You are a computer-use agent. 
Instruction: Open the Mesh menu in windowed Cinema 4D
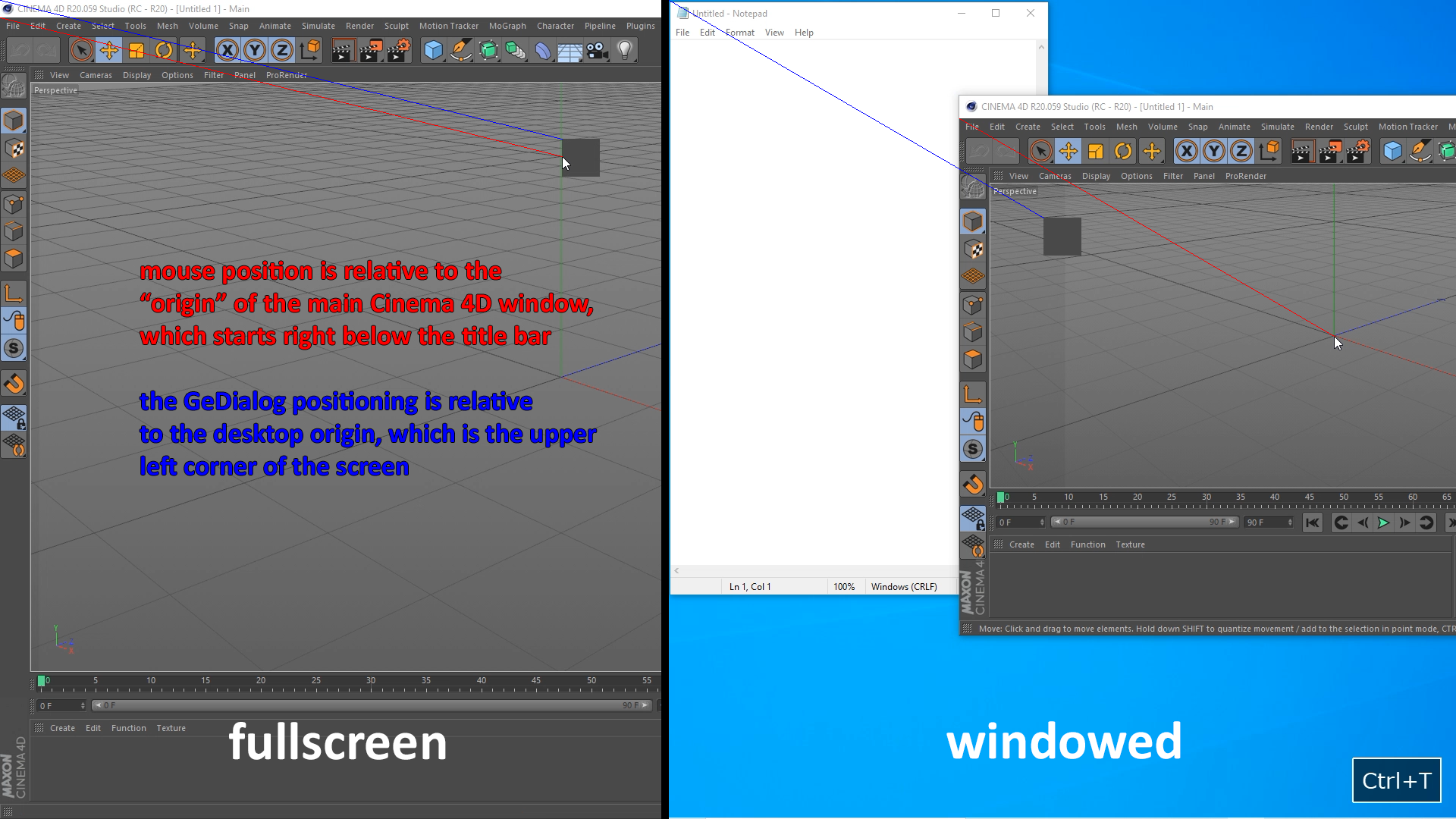point(1126,126)
